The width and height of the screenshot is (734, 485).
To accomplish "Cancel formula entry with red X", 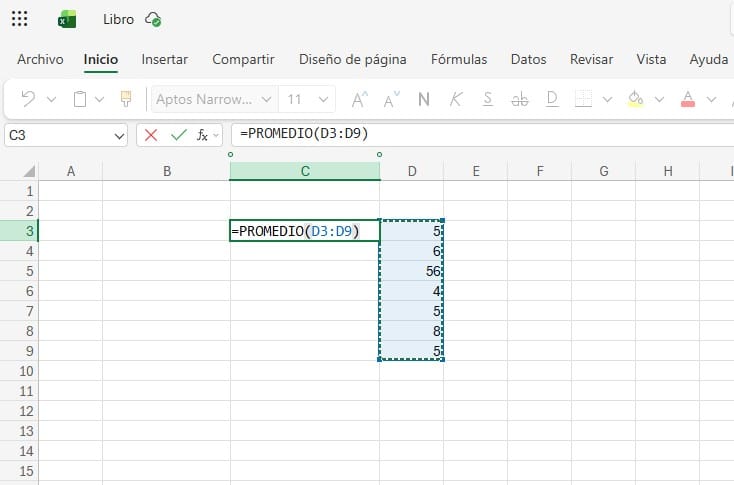I will coord(151,134).
